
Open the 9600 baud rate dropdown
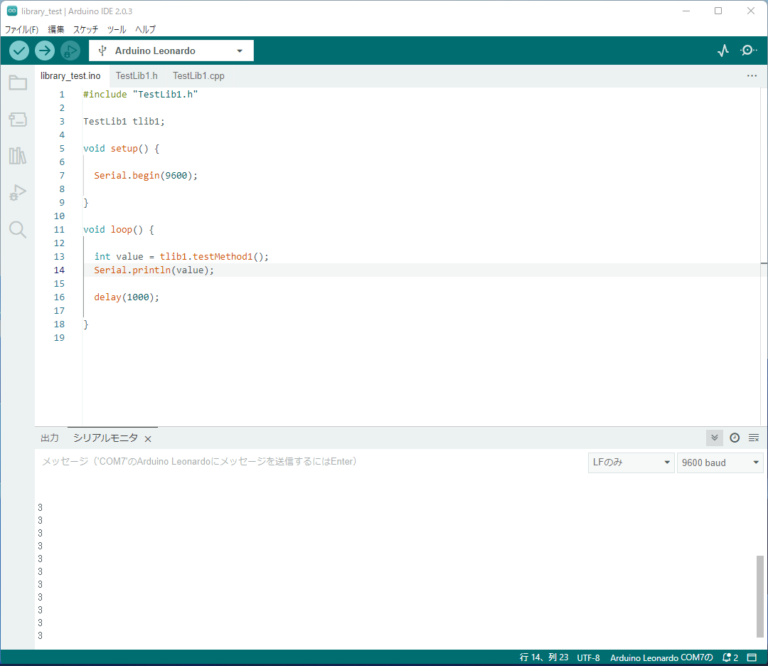(x=720, y=463)
